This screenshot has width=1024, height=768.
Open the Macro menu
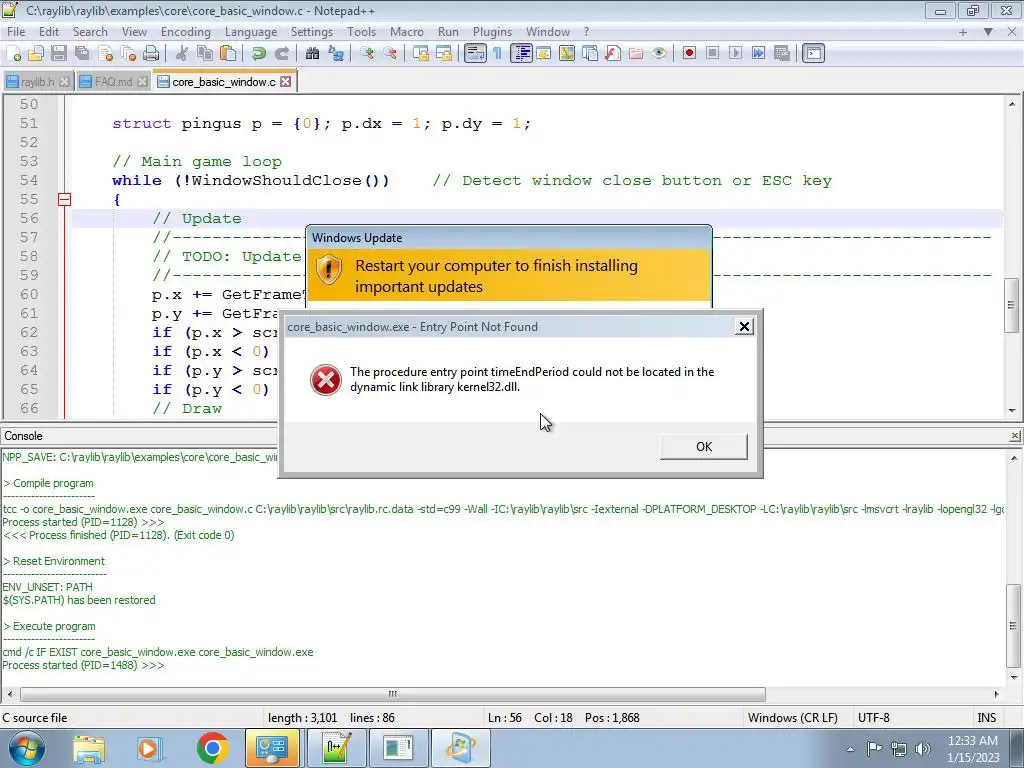pos(407,32)
